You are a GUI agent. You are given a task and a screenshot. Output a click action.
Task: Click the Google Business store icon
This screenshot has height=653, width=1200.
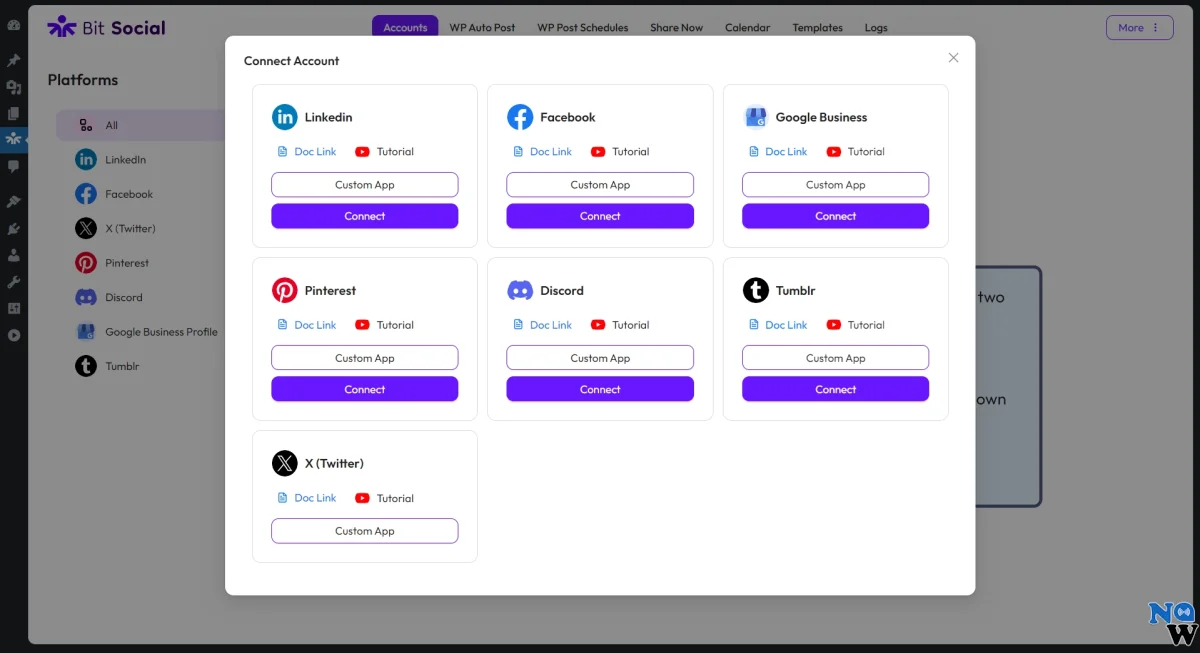(x=755, y=117)
